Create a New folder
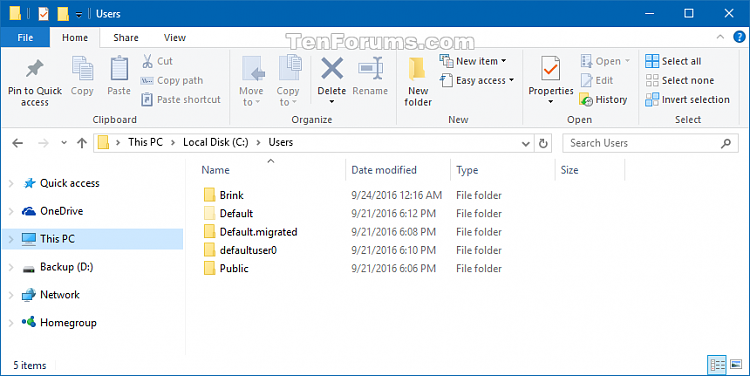 click(418, 81)
